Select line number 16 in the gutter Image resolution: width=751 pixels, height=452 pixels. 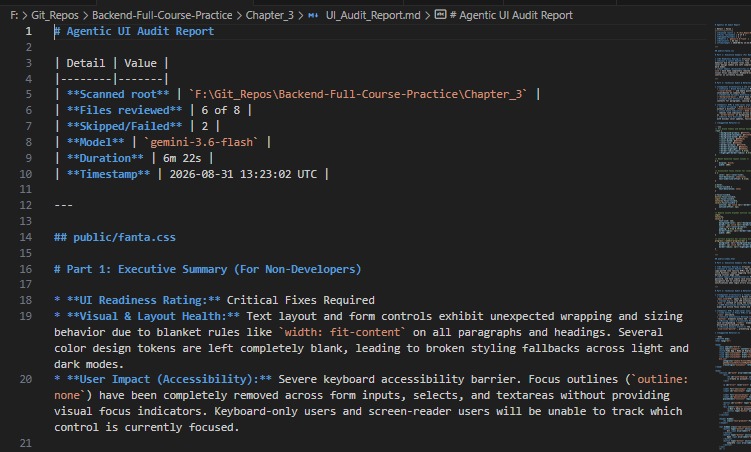tap(26, 269)
